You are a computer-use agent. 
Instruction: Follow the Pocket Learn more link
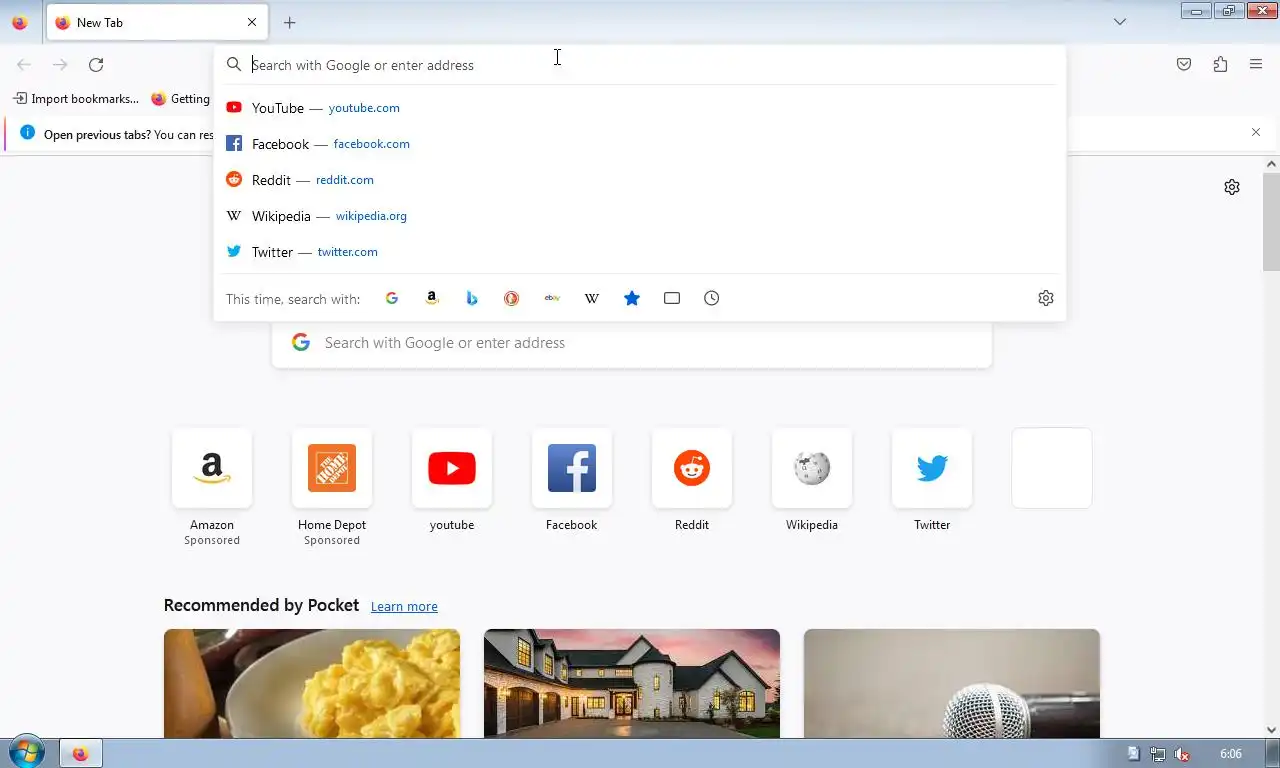[x=404, y=607]
